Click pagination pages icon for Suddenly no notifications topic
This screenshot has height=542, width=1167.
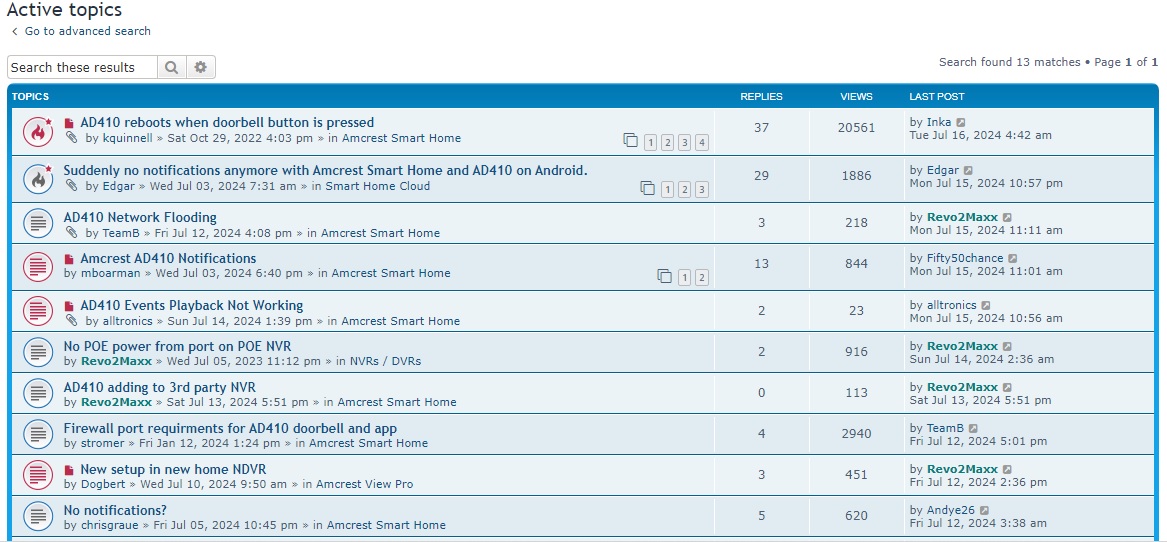(648, 188)
